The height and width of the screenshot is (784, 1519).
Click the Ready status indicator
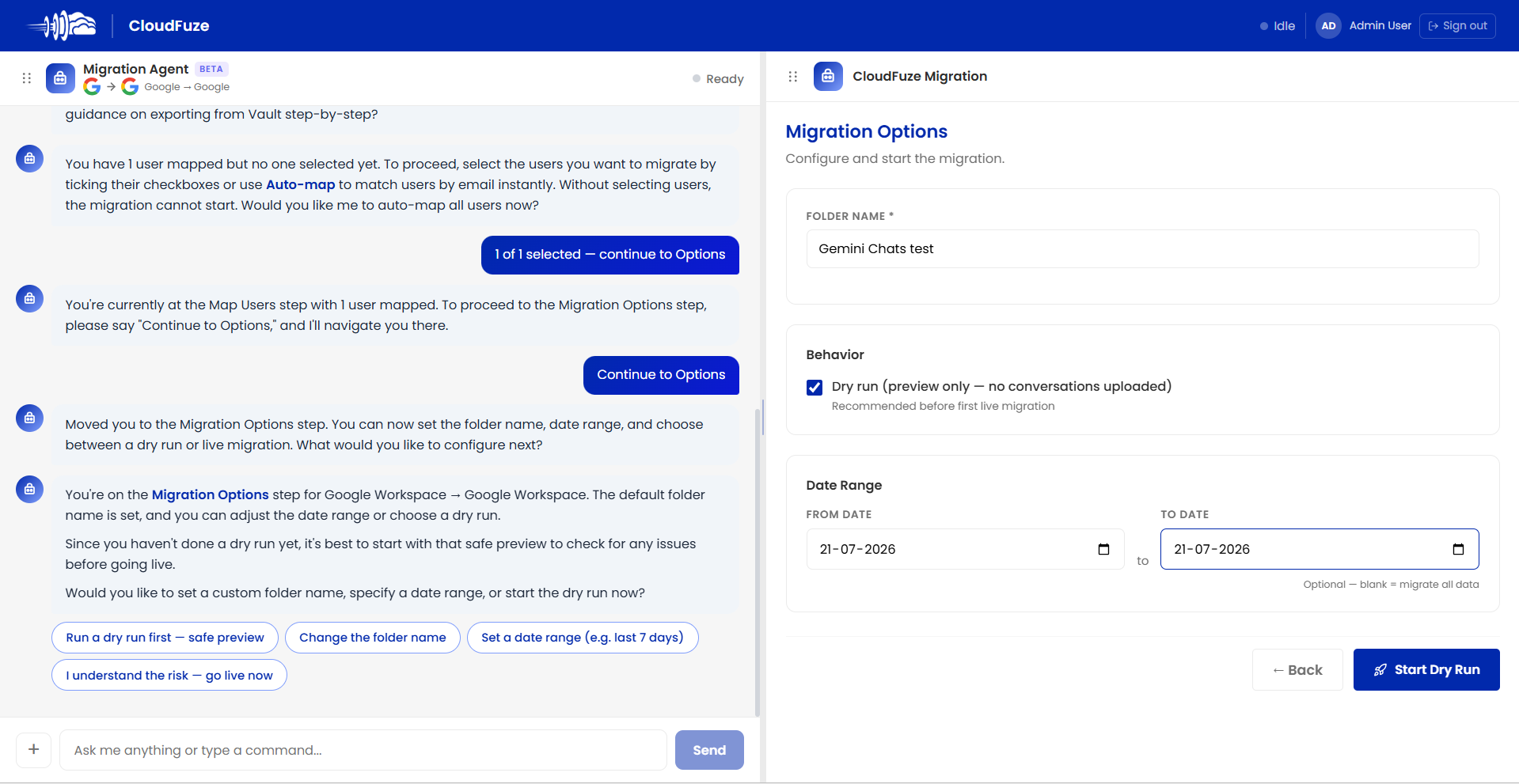(x=718, y=79)
